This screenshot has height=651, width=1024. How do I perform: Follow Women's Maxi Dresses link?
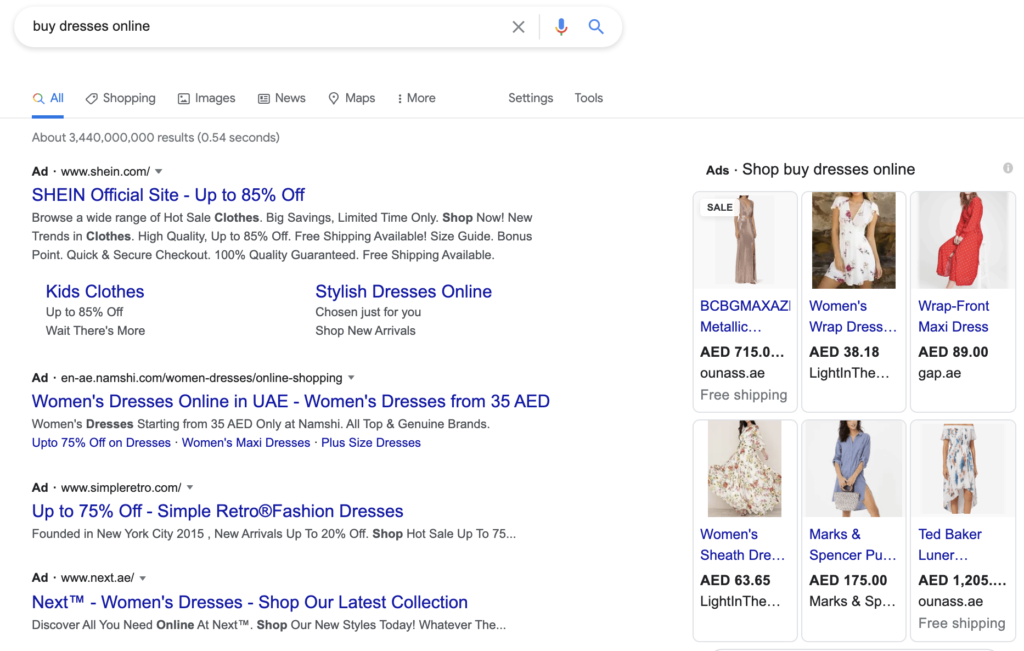[x=246, y=443]
